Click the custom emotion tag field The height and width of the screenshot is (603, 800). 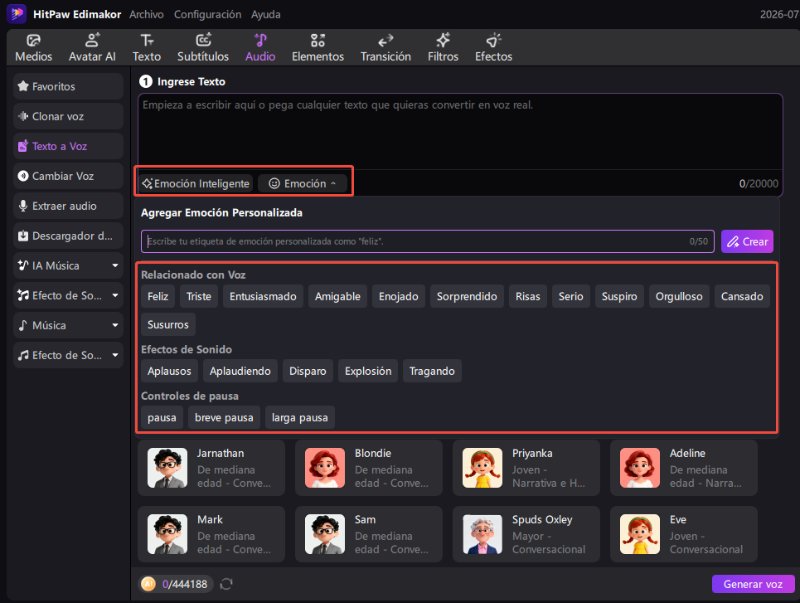click(x=428, y=241)
